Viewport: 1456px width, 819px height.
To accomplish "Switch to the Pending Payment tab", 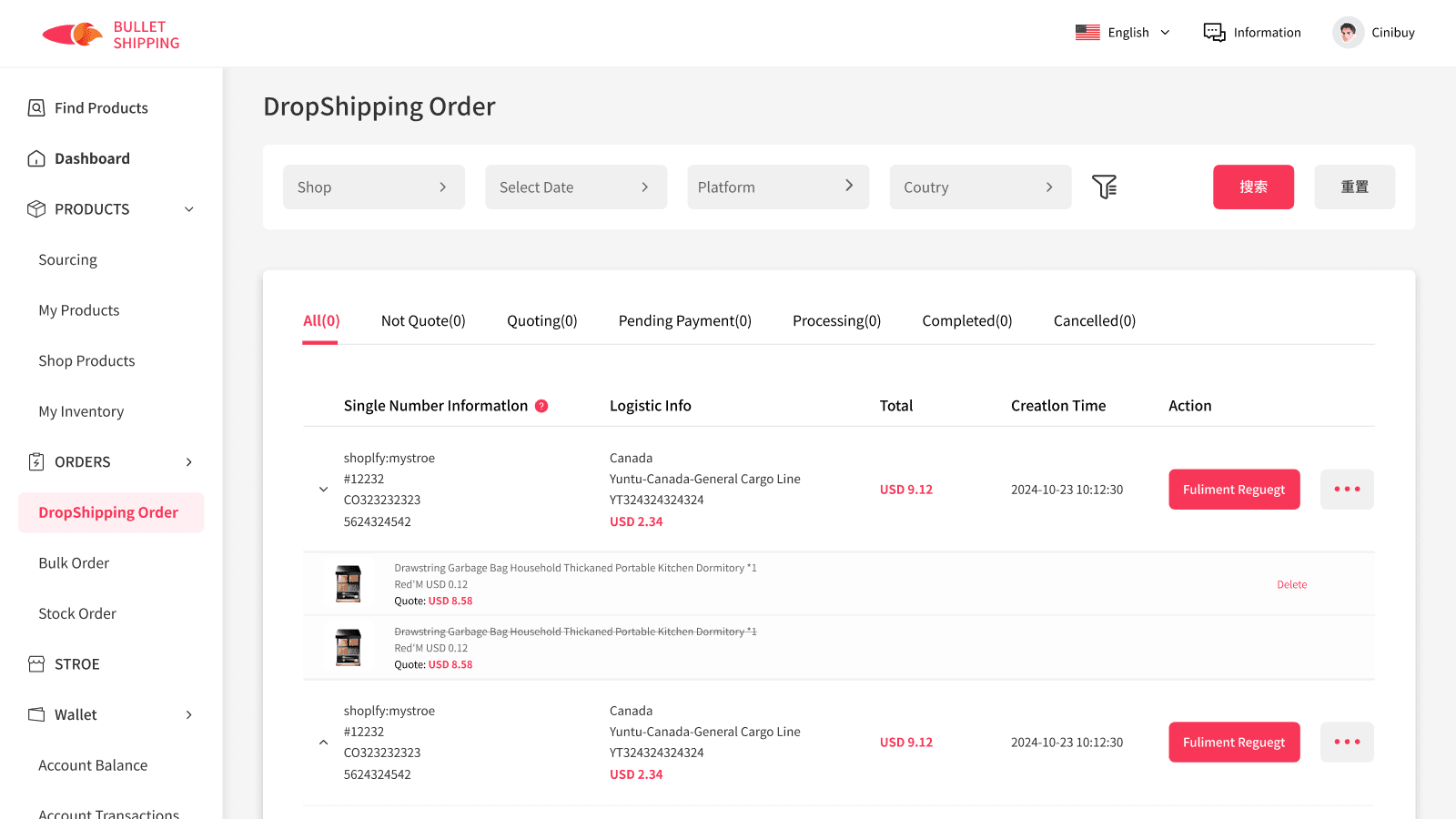I will point(684,321).
